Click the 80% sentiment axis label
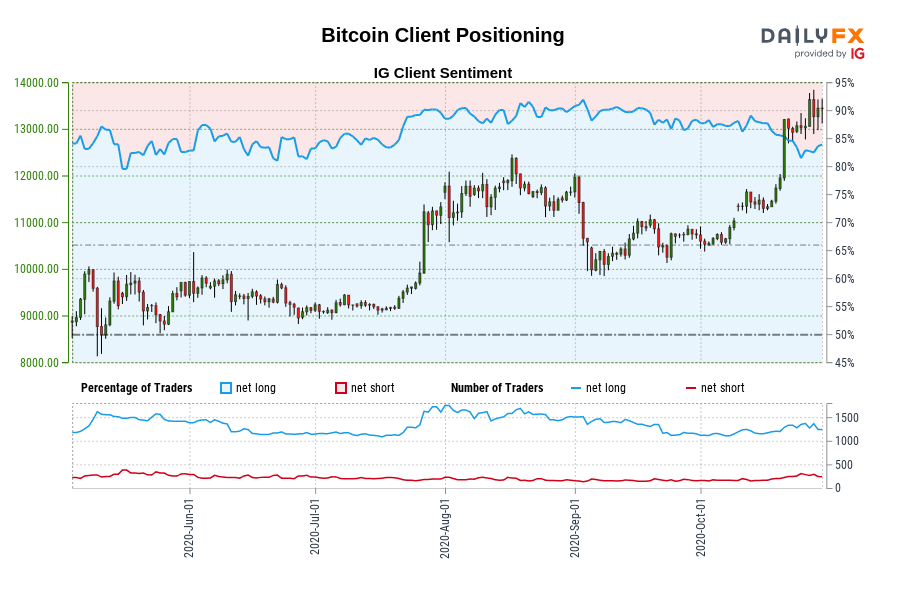Screen dimensions: 900x600 click(844, 167)
